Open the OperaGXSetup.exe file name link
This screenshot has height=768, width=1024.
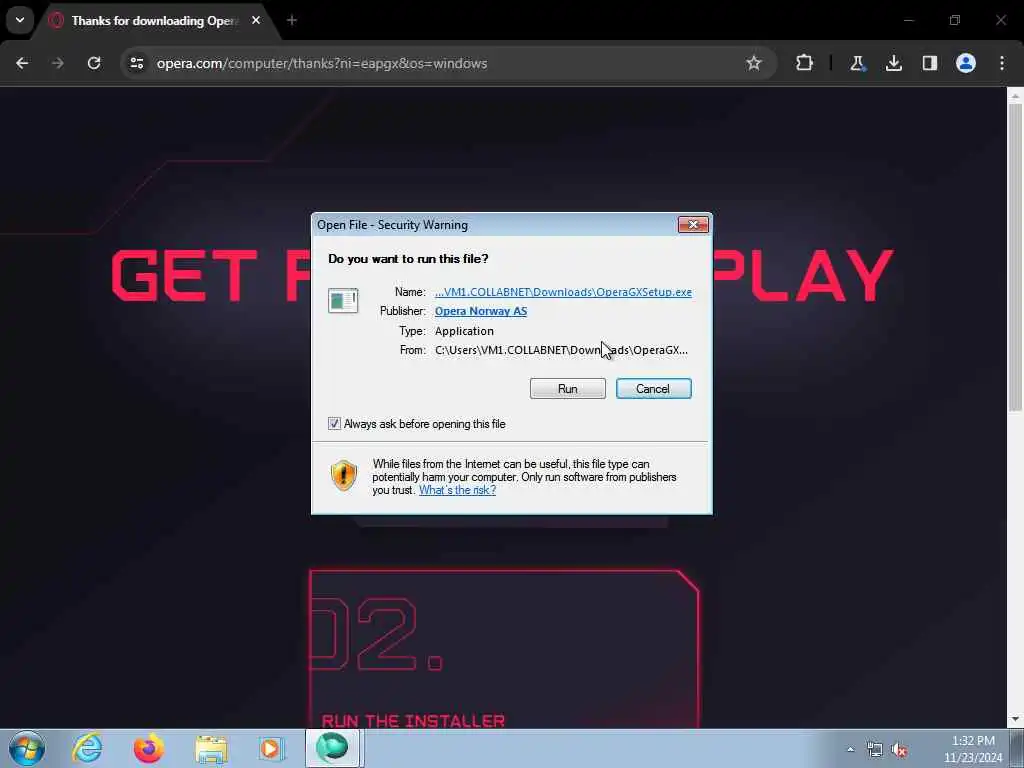point(563,292)
